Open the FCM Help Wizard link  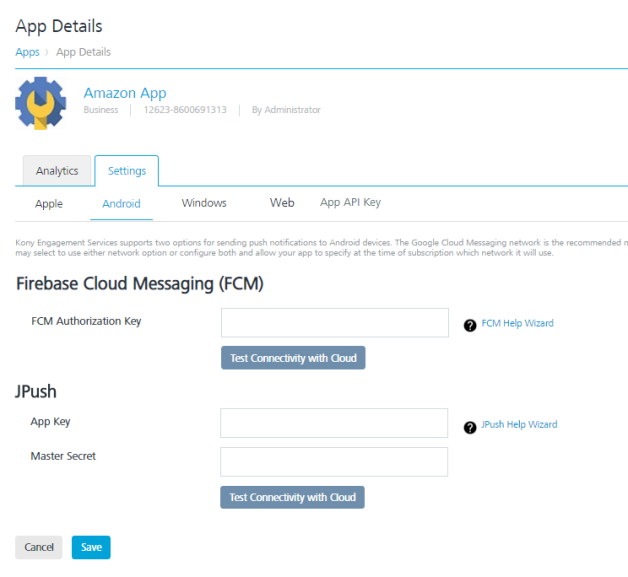[x=517, y=323]
